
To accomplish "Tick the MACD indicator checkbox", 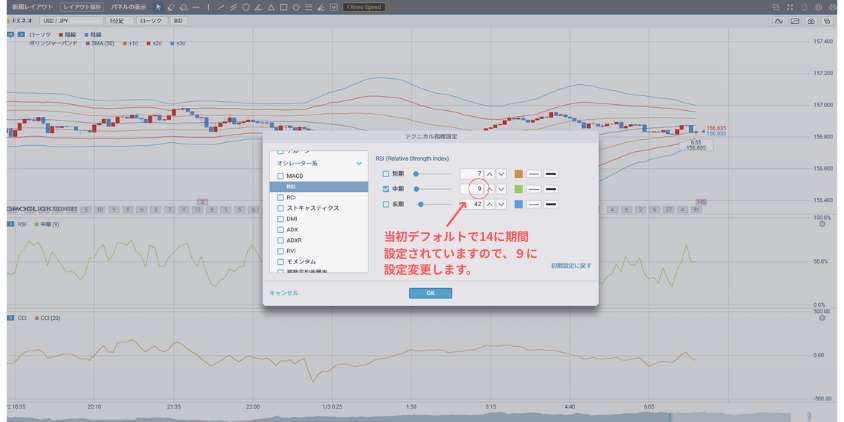I will 280,176.
